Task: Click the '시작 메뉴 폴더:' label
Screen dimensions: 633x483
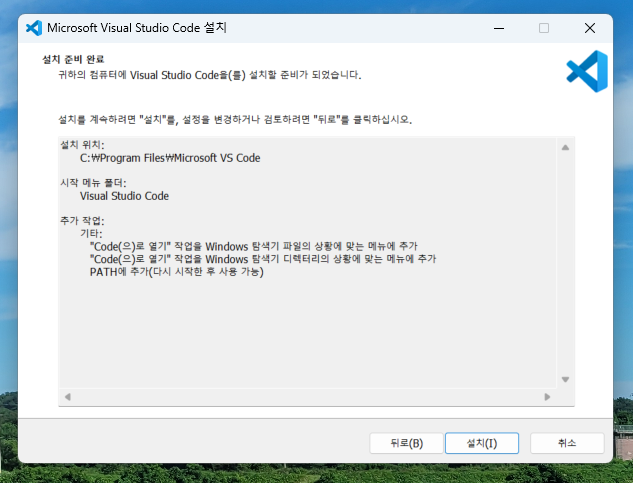Action: point(93,183)
